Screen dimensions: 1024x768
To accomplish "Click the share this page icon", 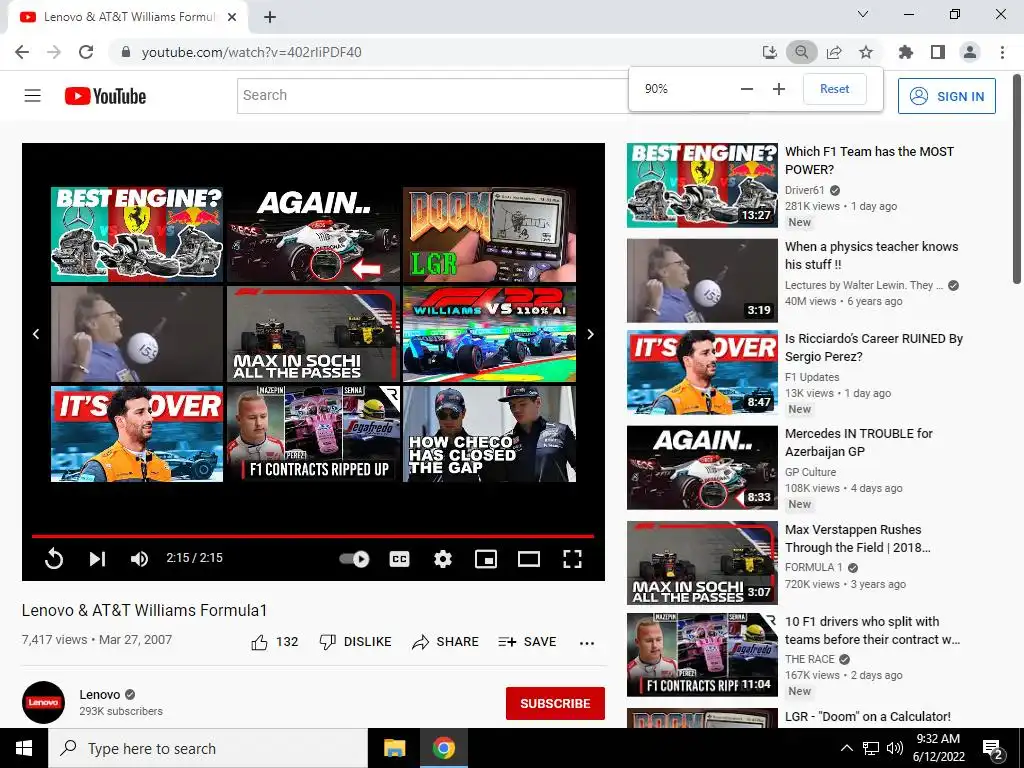I will click(834, 52).
